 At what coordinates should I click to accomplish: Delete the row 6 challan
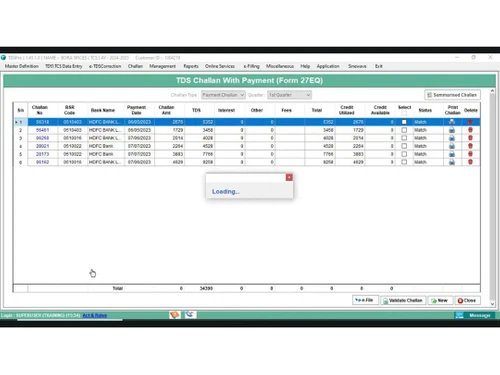470,162
